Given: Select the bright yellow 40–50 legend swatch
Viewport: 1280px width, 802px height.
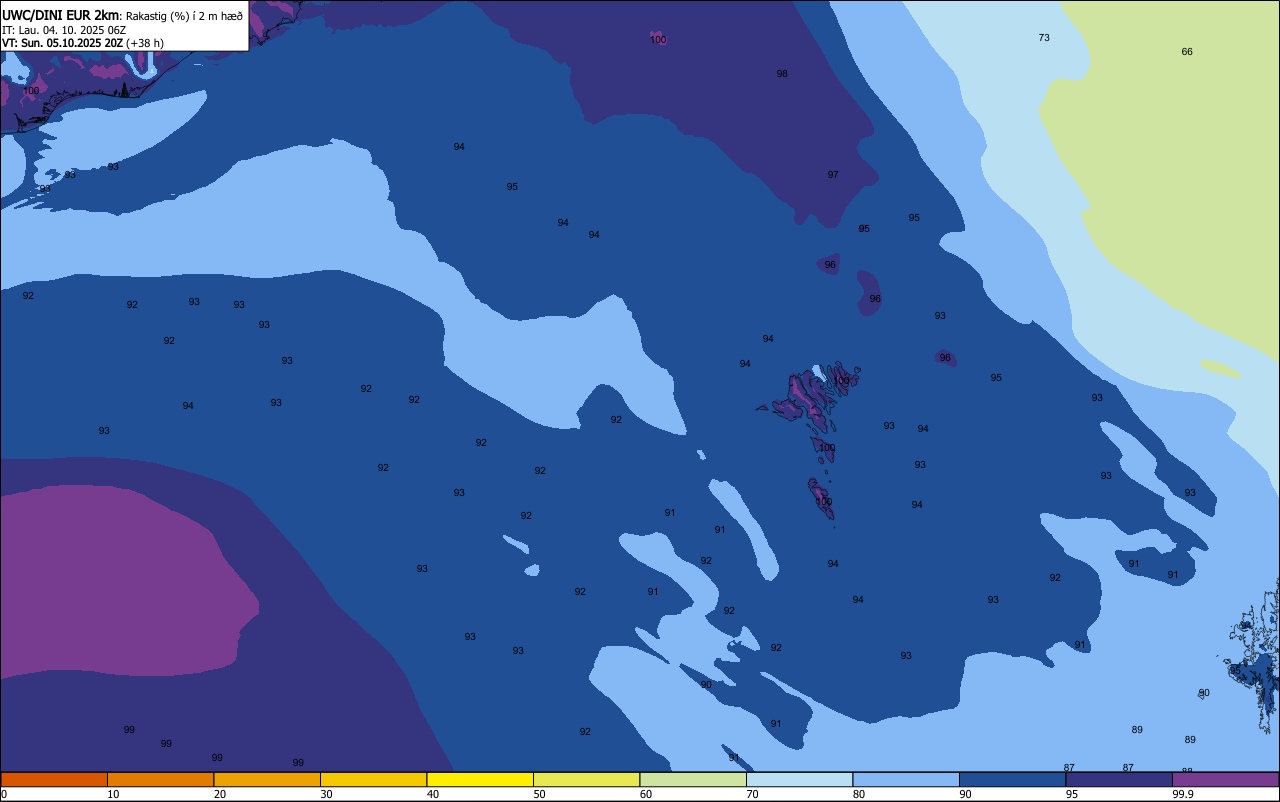Looking at the screenshot, I should coord(480,779).
